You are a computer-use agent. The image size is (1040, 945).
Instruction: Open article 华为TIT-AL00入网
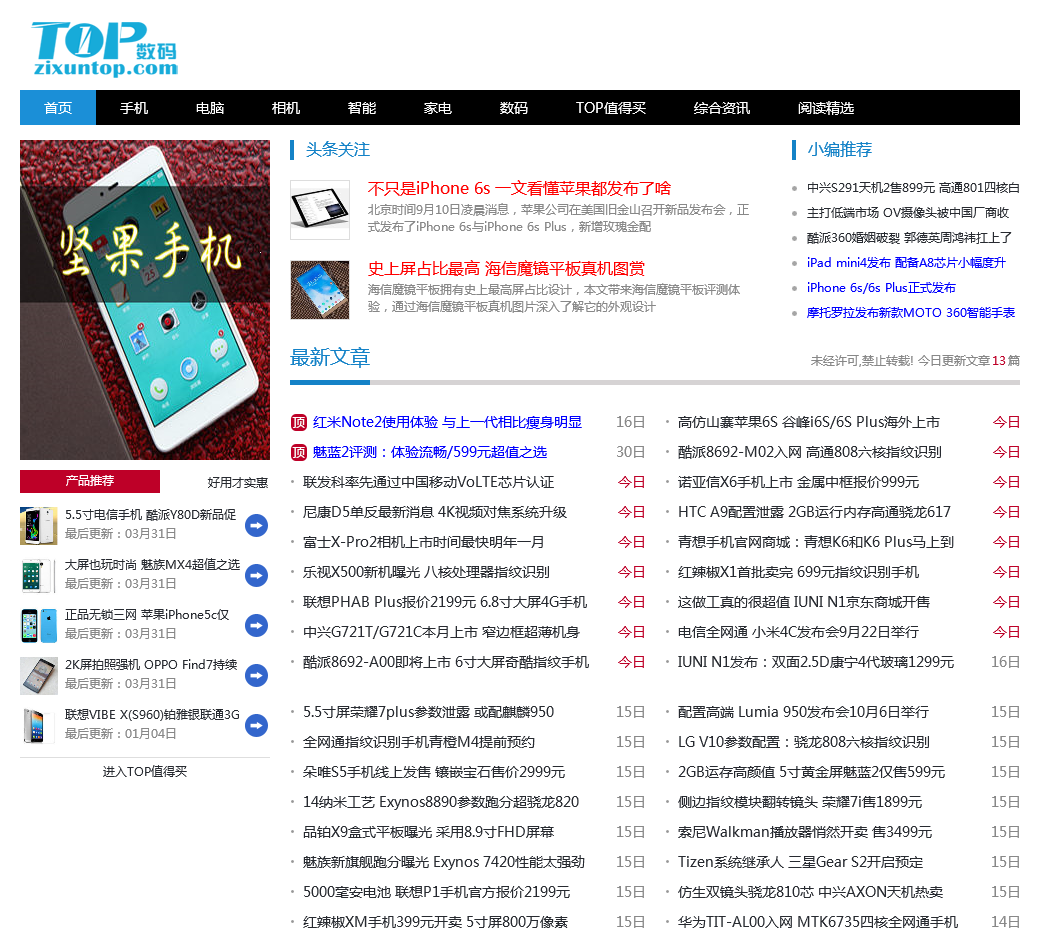click(x=817, y=922)
